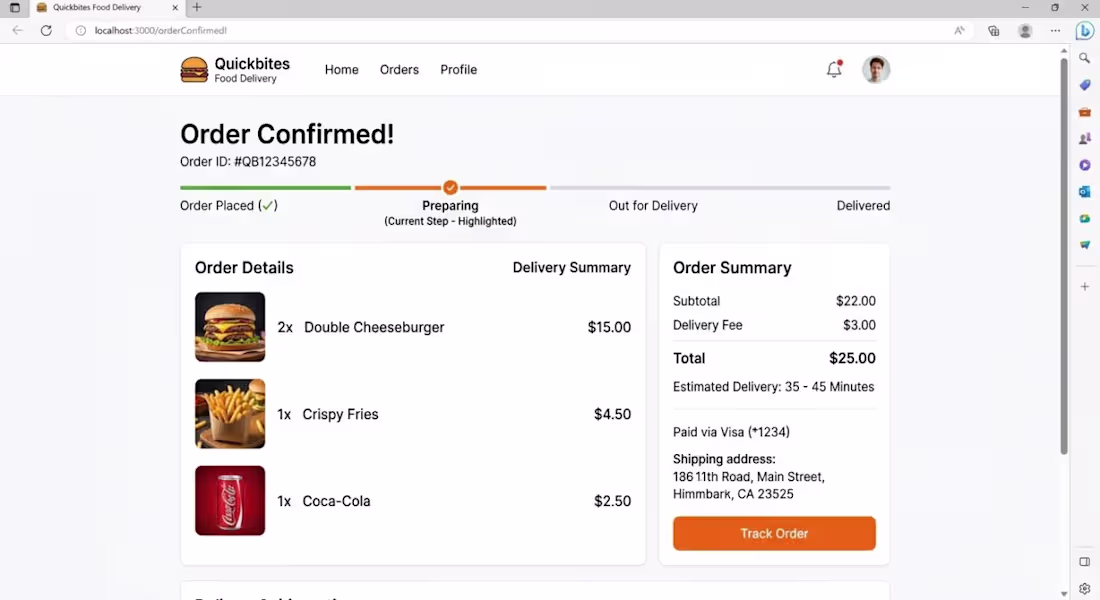The width and height of the screenshot is (1100, 600).
Task: Open the Orders nav item
Action: point(399,69)
